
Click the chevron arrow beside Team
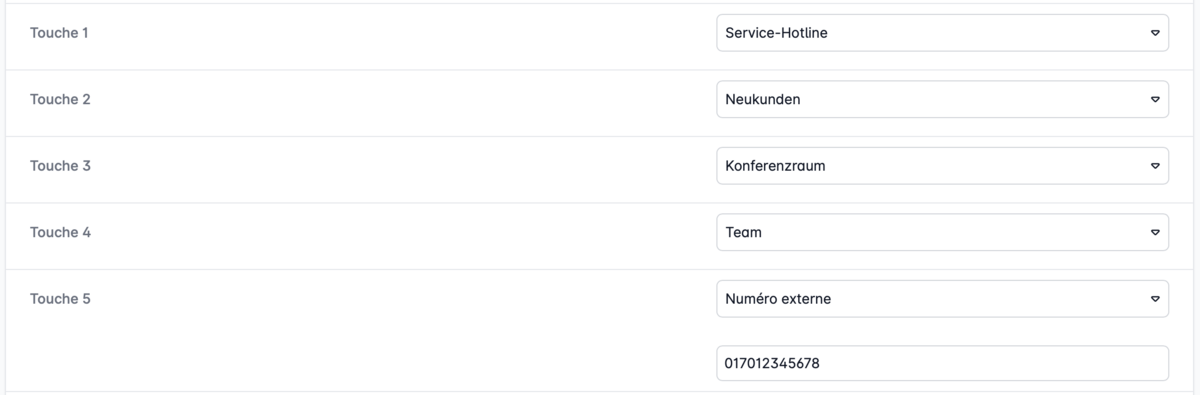coord(1154,232)
